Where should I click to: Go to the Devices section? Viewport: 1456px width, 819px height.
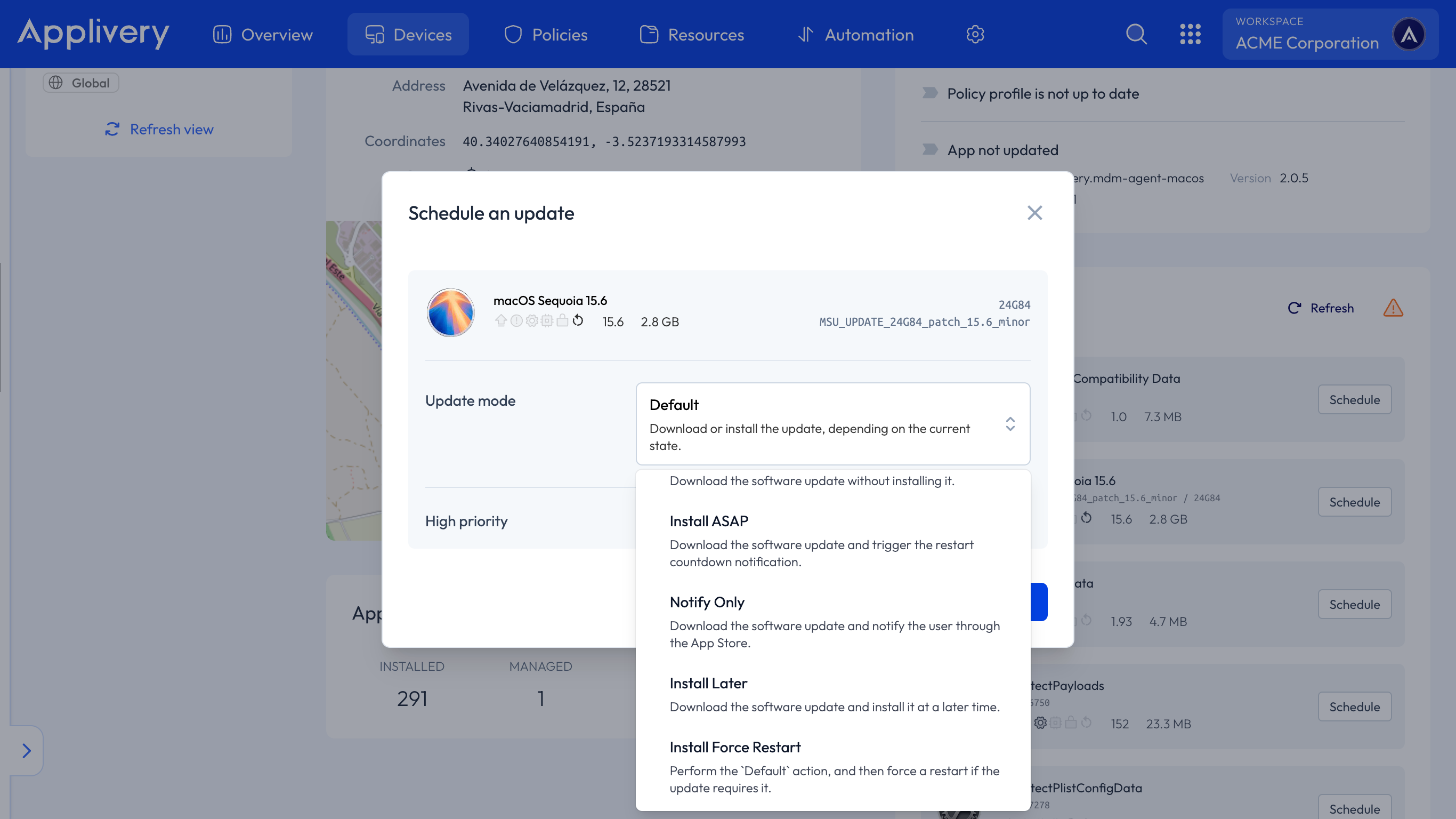click(408, 35)
